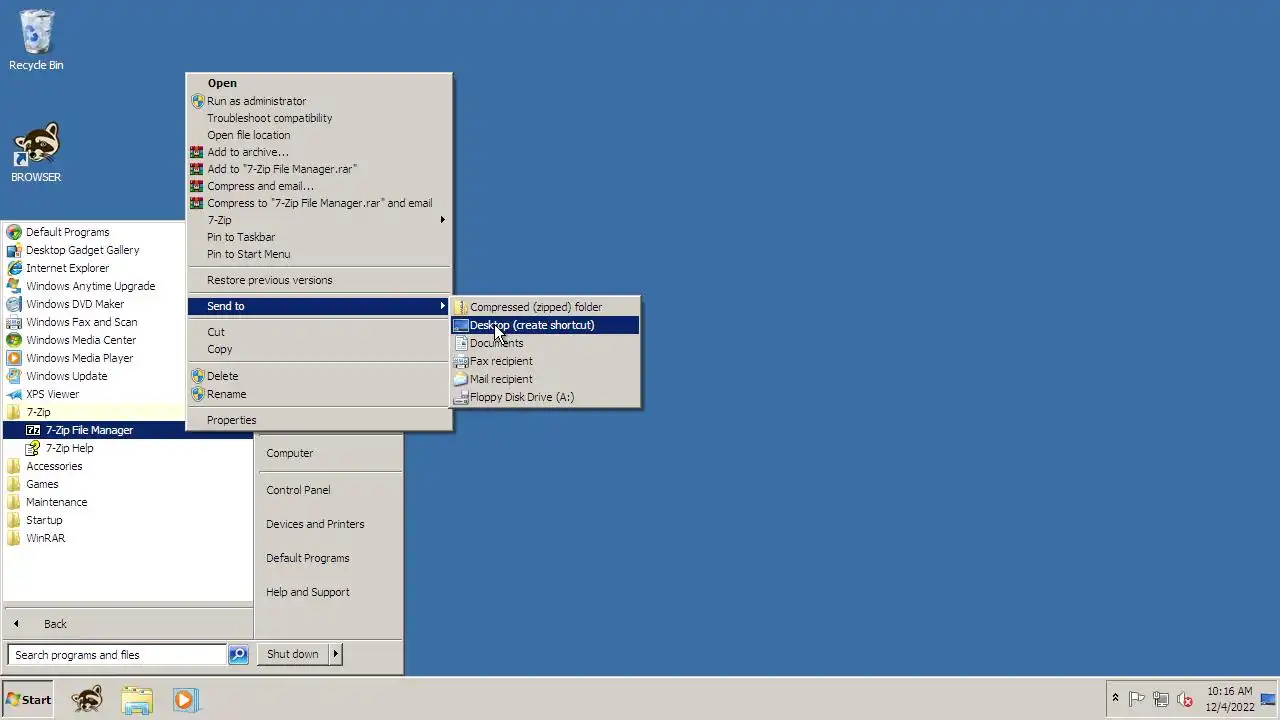This screenshot has height=720, width=1280.
Task: Click the Show desktop icon at taskbar end
Action: tap(1269, 699)
